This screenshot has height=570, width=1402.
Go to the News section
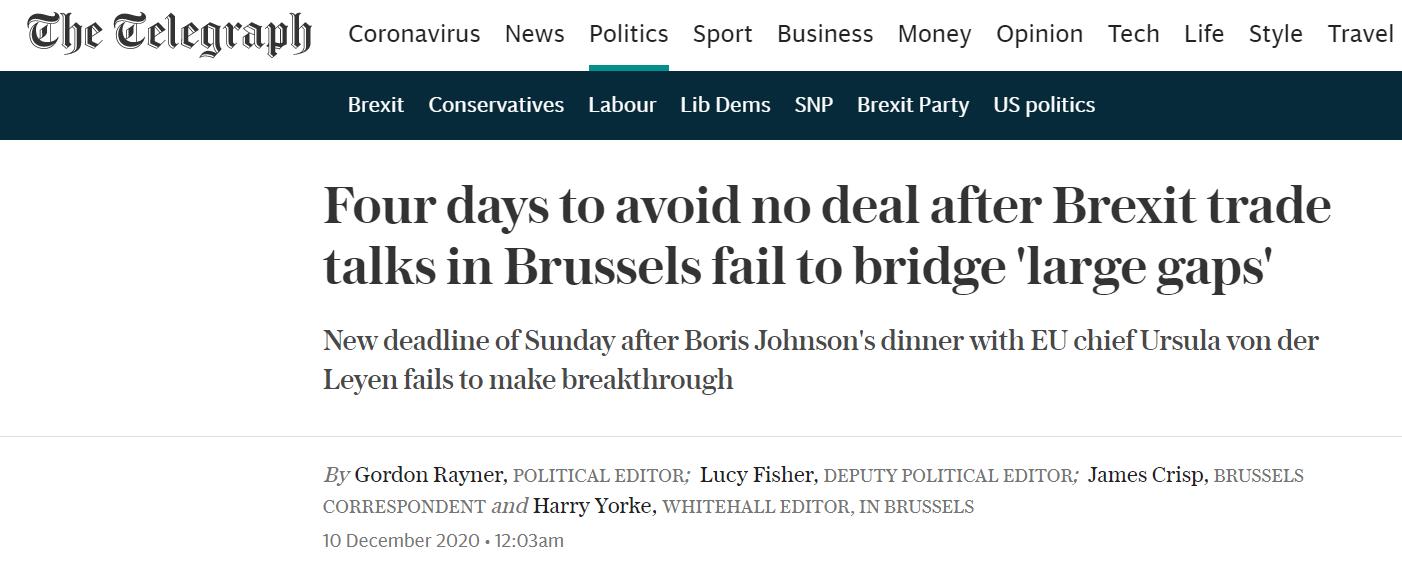pos(534,34)
